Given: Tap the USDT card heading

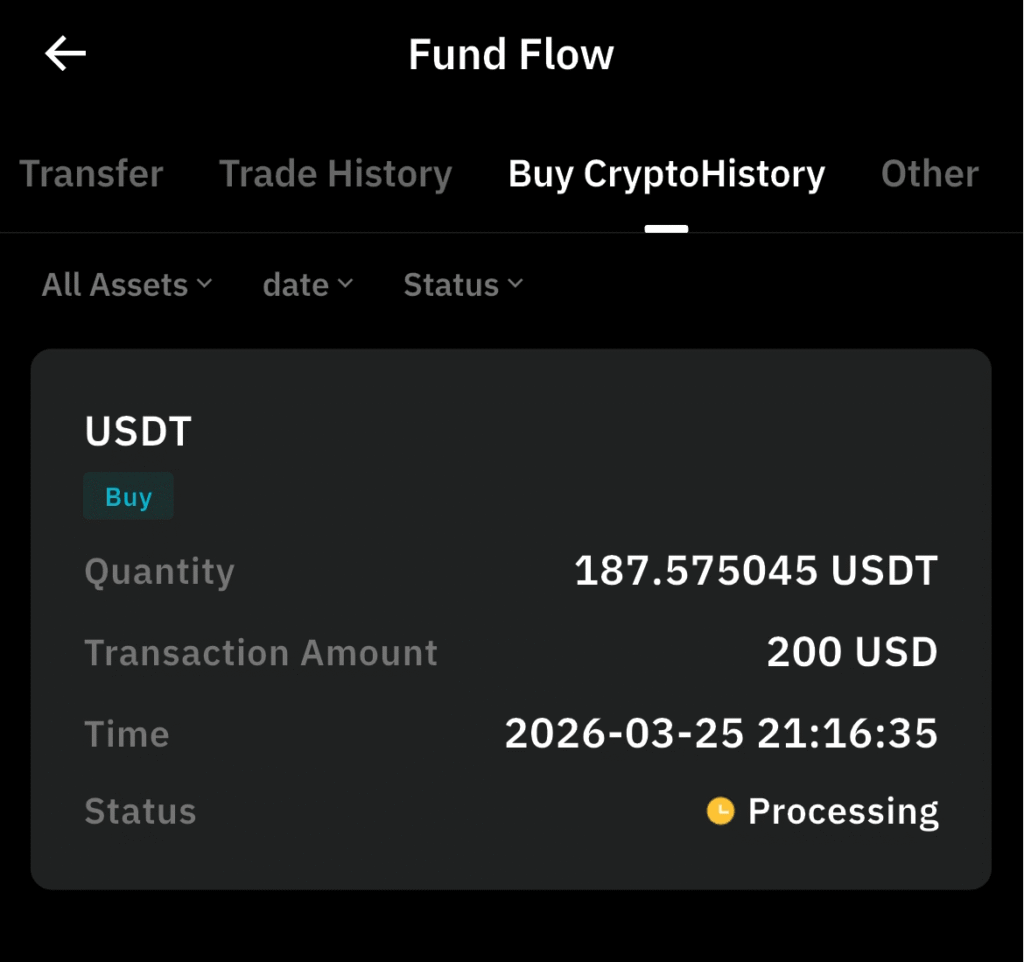Looking at the screenshot, I should point(138,431).
